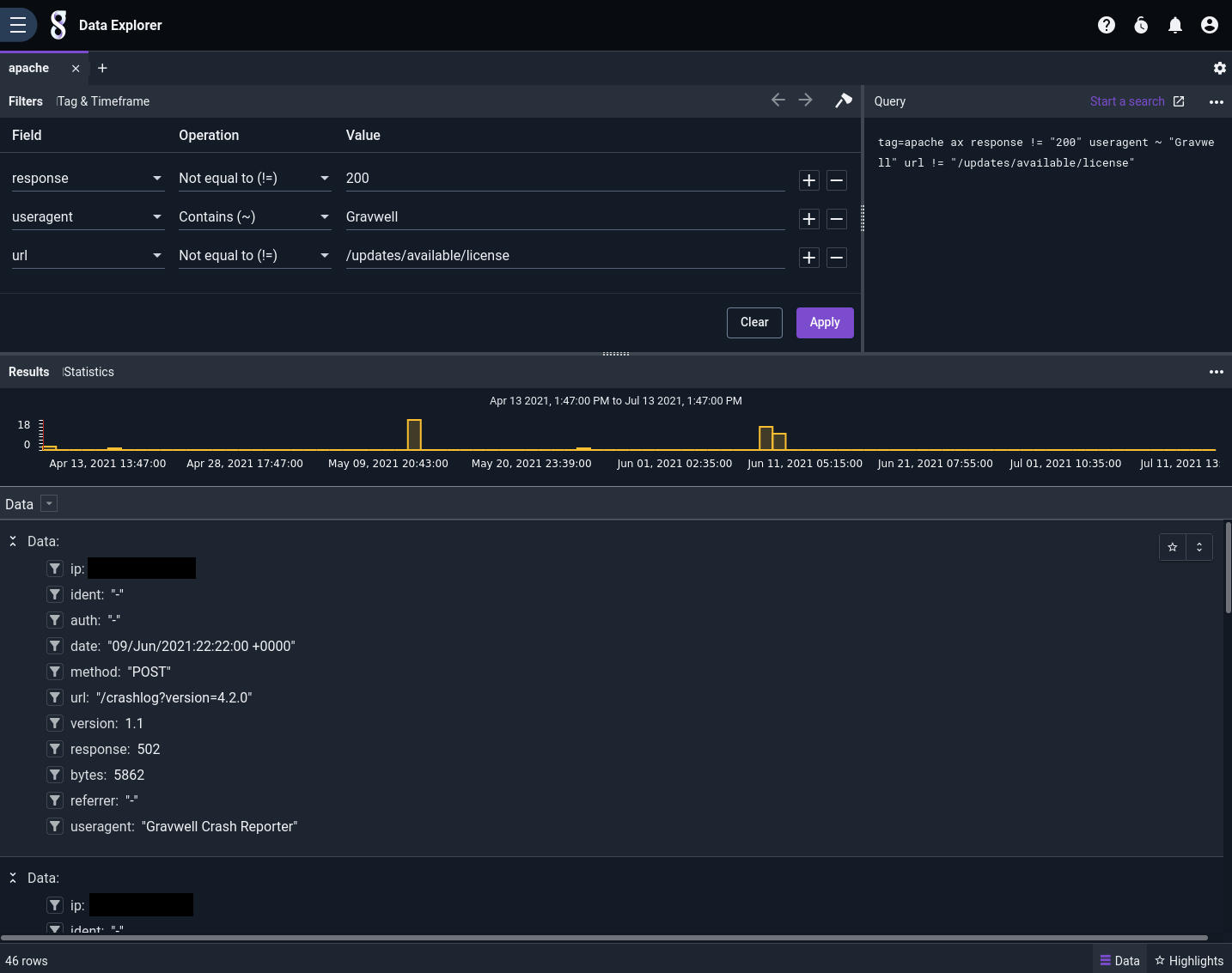
Task: Open the useragent field dropdown
Action: [x=88, y=216]
